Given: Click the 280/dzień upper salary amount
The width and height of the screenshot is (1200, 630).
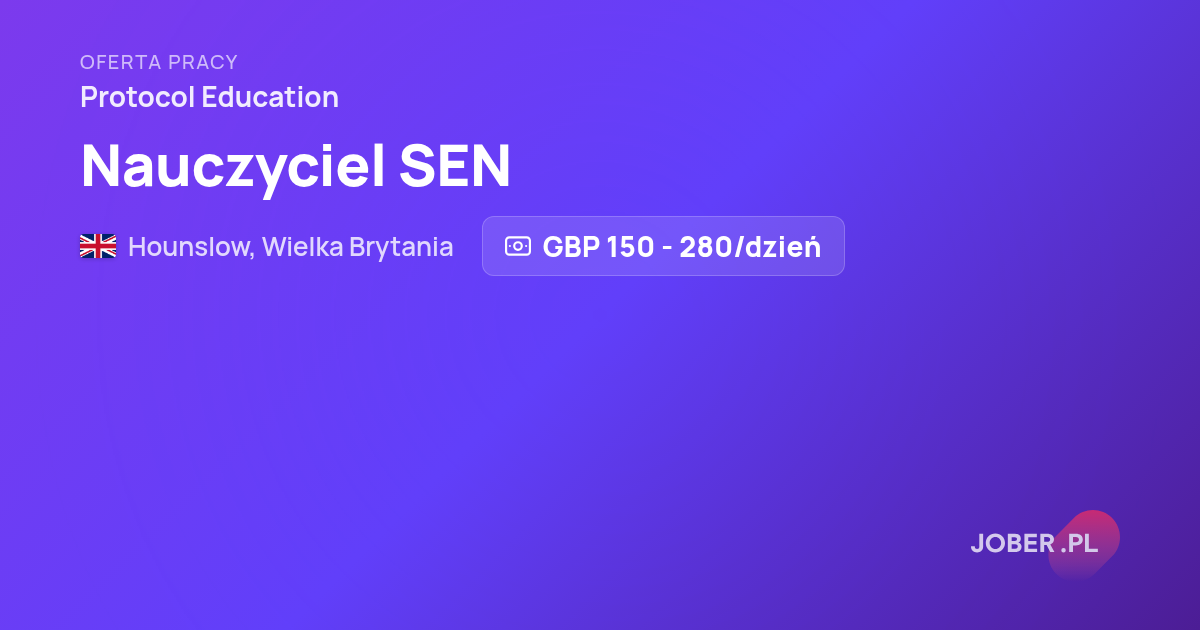Looking at the screenshot, I should 750,246.
